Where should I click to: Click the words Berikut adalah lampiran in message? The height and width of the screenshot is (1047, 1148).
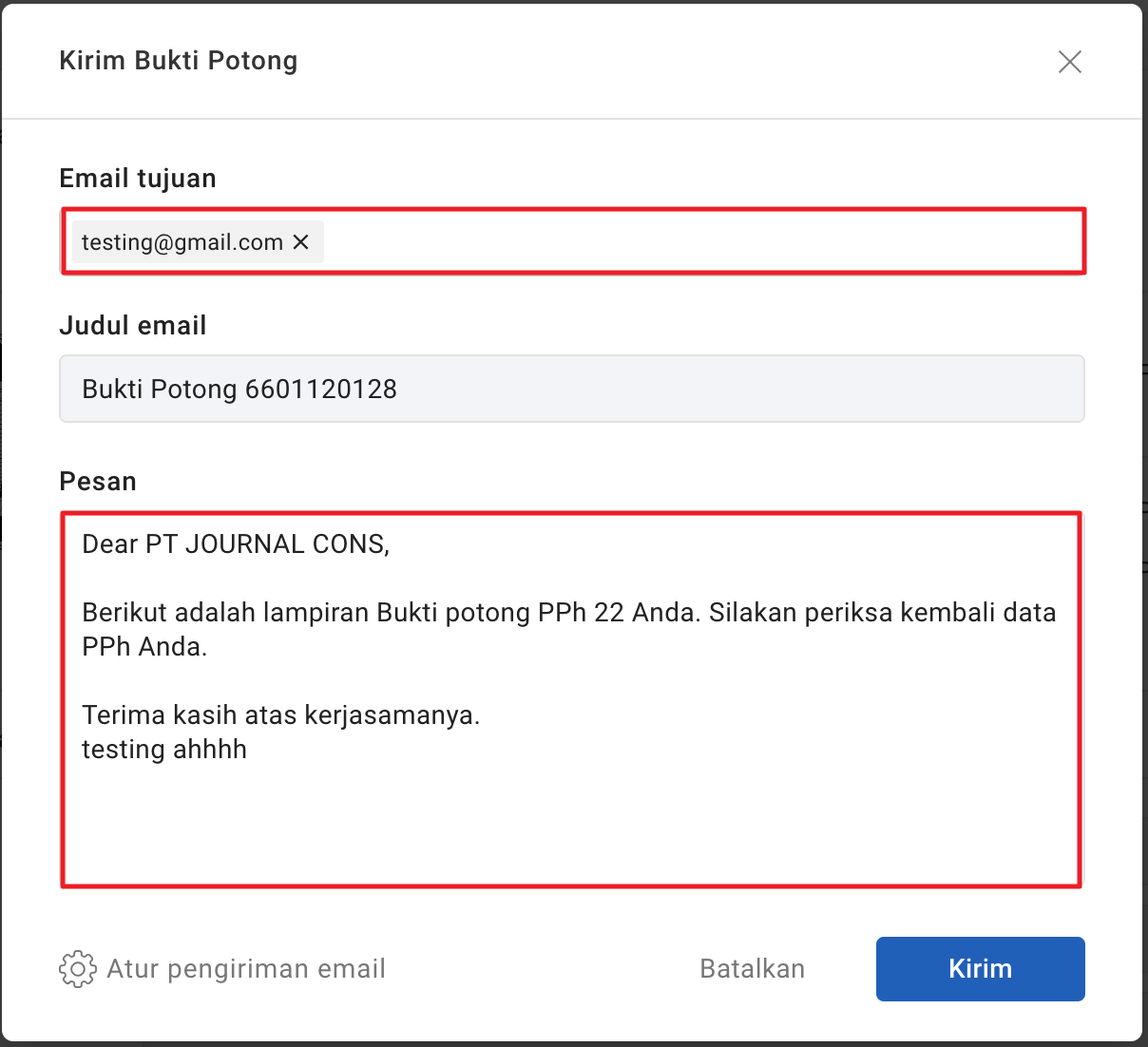click(226, 613)
